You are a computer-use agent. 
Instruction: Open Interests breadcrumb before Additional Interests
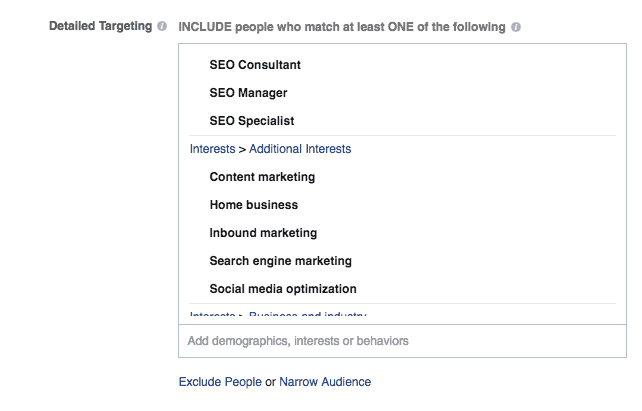pos(213,149)
